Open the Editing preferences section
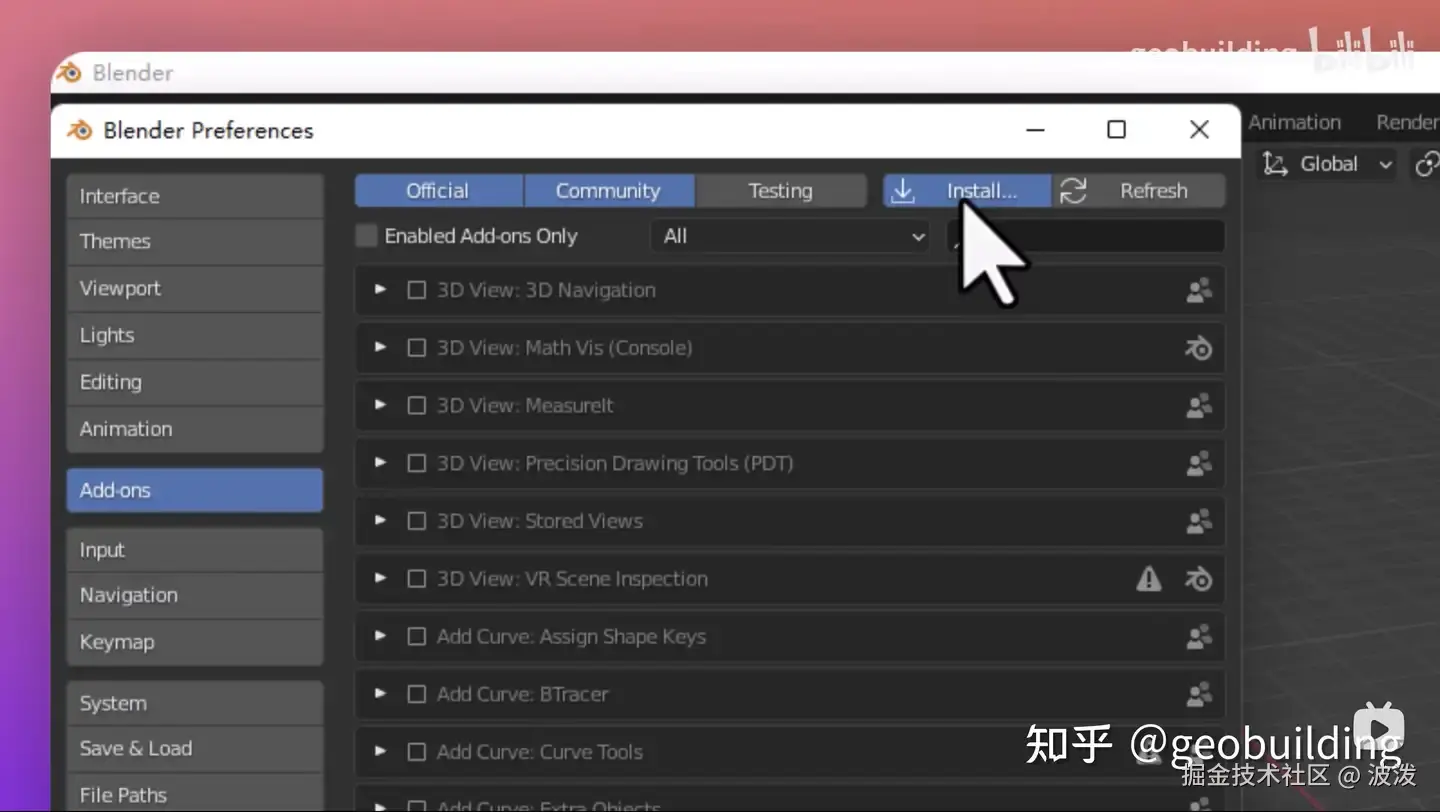The width and height of the screenshot is (1440, 812). (195, 382)
